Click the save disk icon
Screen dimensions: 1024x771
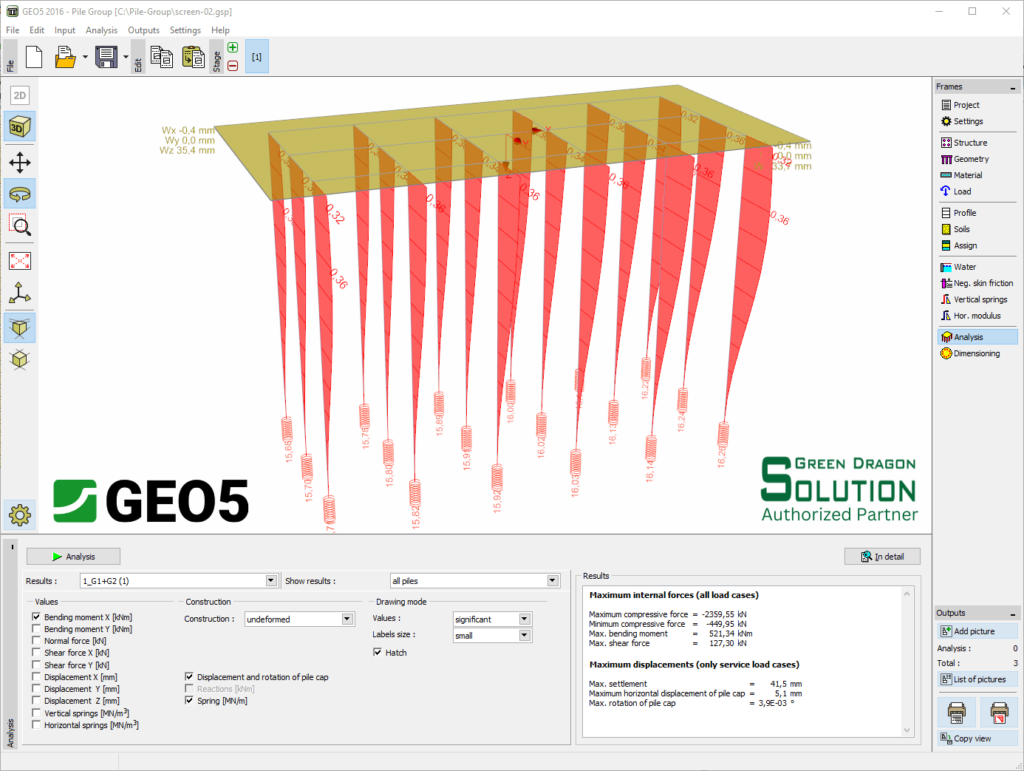pyautogui.click(x=105, y=58)
